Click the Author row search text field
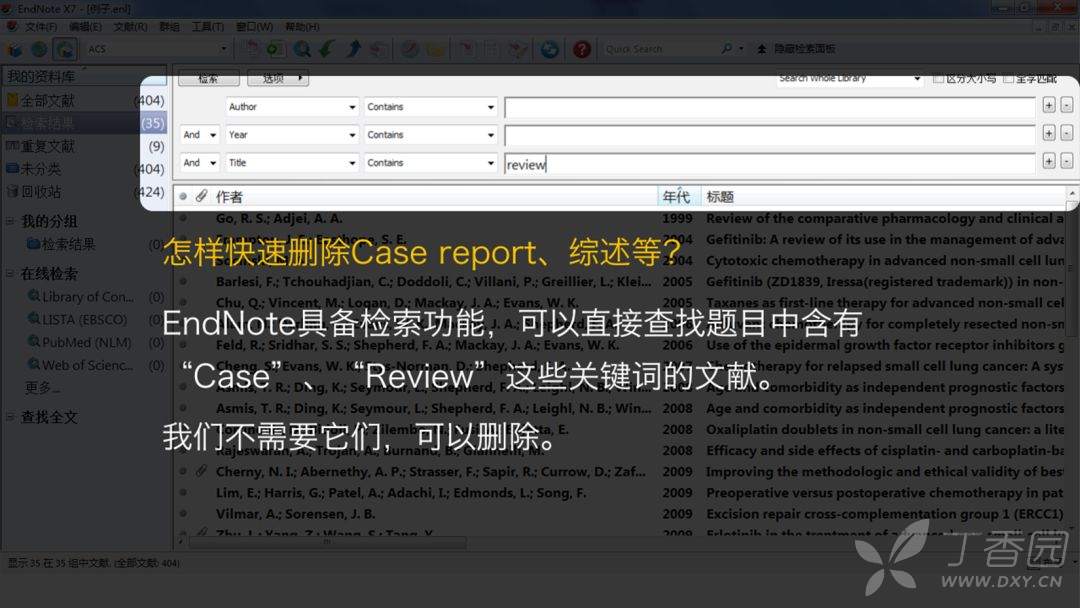 coord(769,107)
